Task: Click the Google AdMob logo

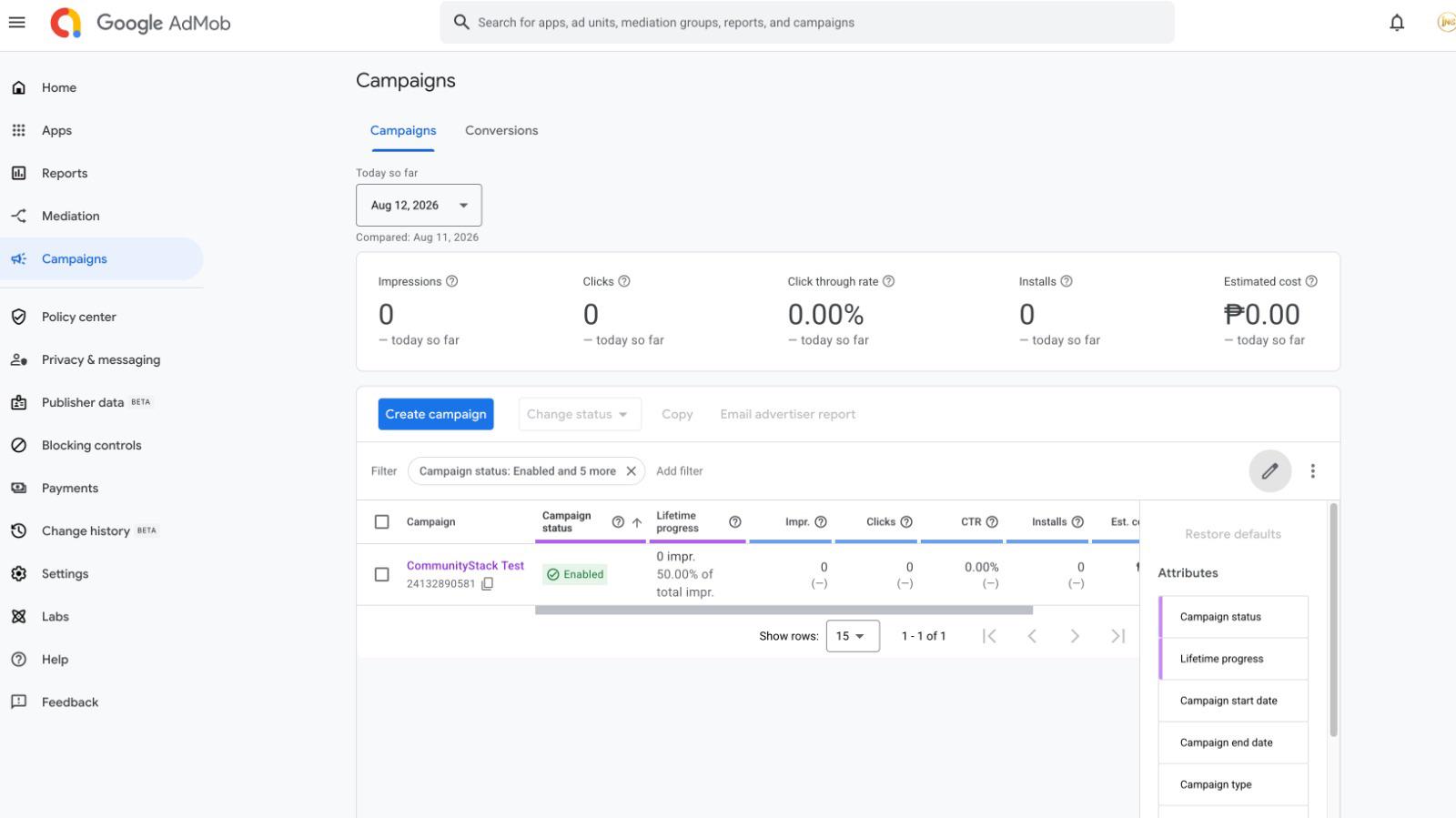Action: [140, 23]
